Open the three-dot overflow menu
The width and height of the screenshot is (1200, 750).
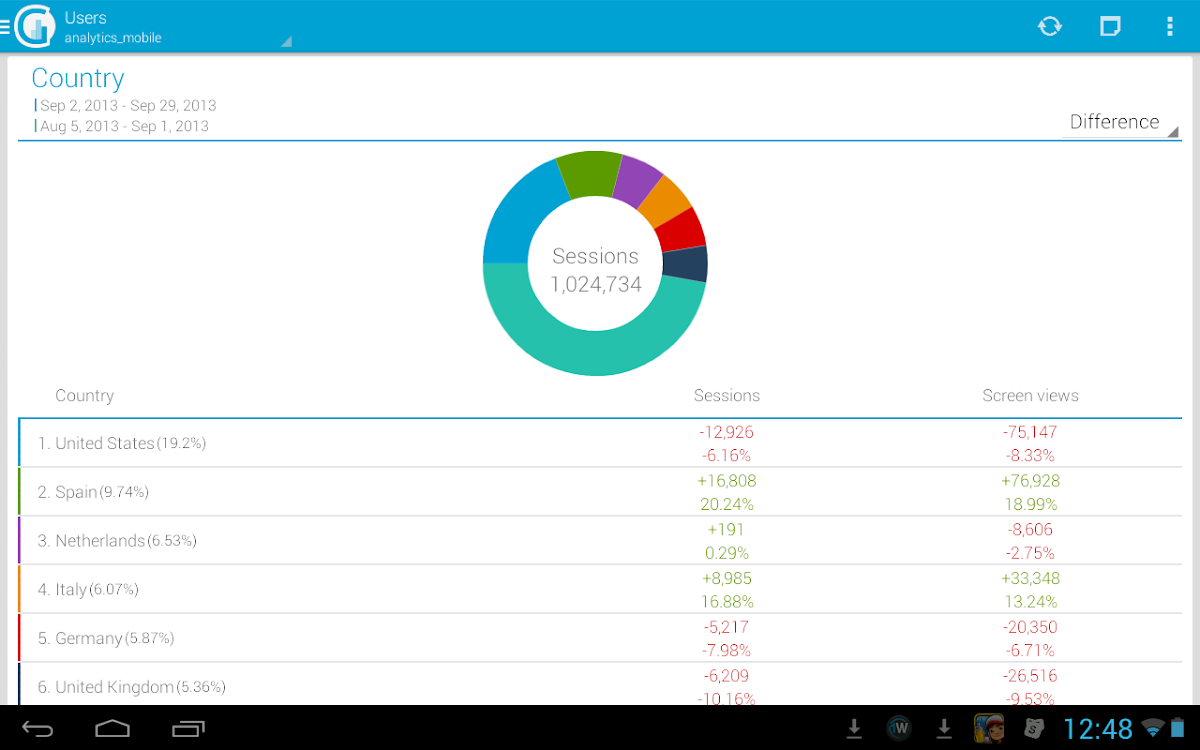tap(1169, 26)
